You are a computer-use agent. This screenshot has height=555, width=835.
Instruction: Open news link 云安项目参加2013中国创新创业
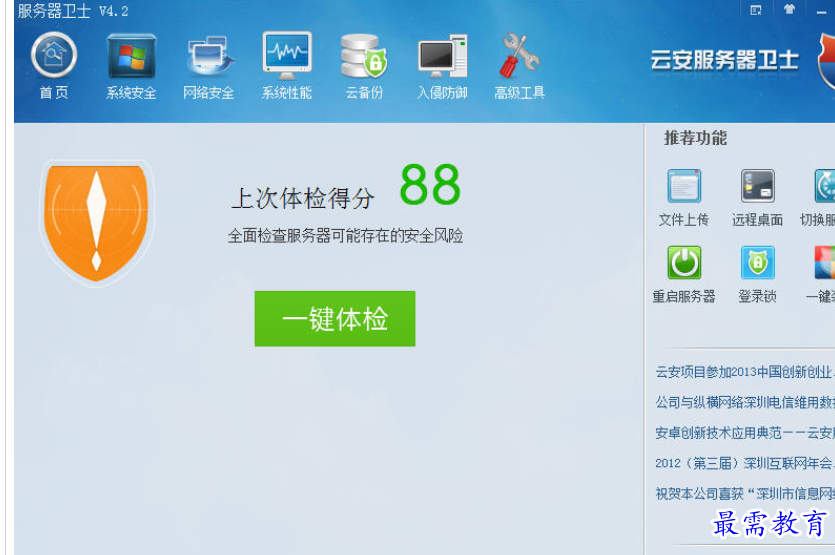[x=744, y=372]
